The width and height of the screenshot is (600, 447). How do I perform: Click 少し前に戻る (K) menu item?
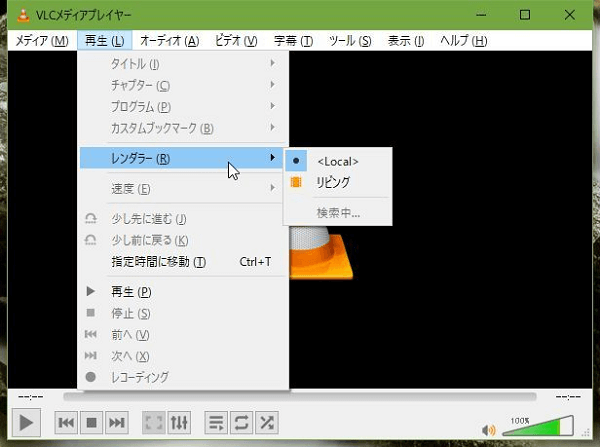click(183, 240)
